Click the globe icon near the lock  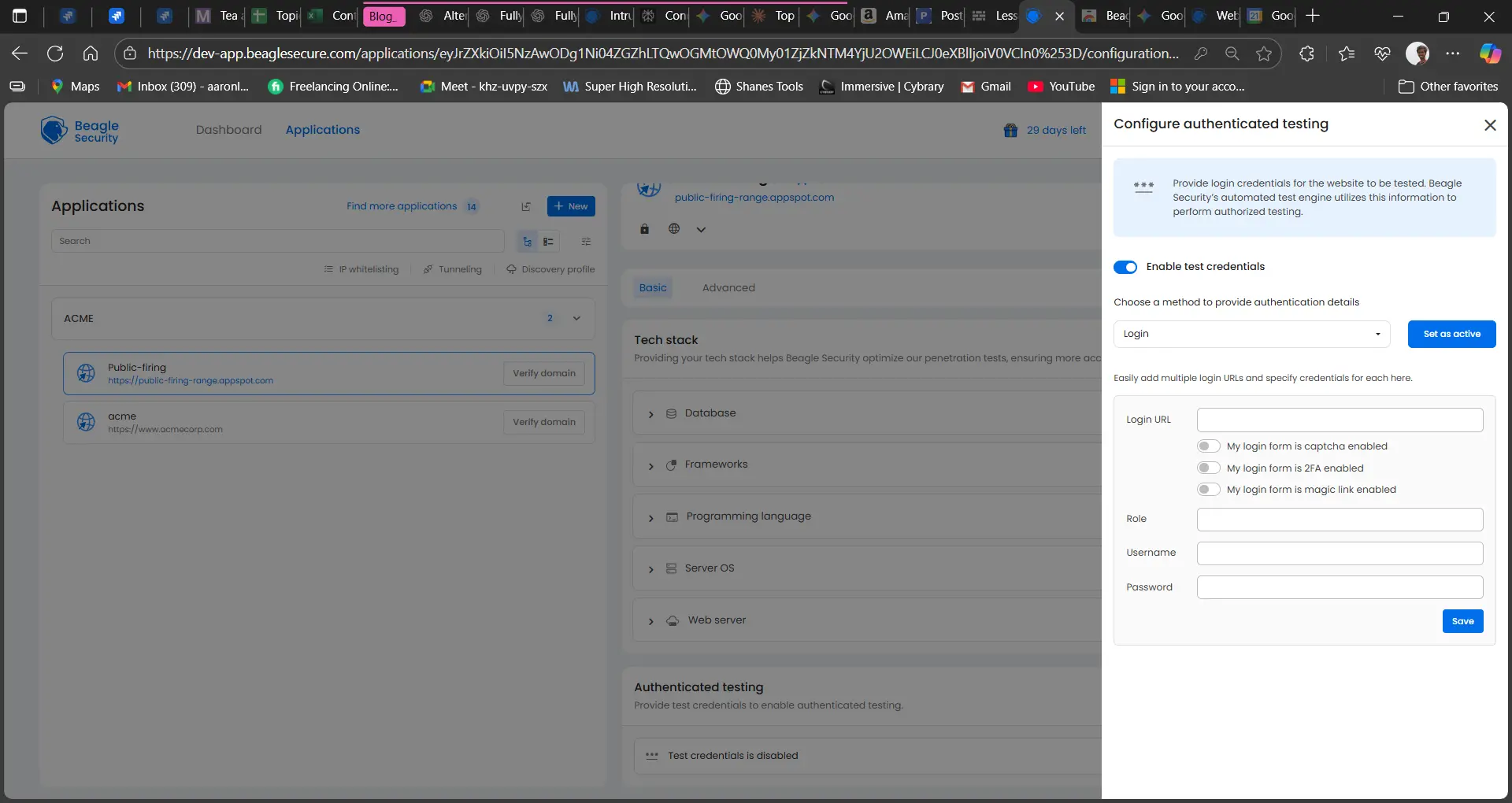[674, 228]
